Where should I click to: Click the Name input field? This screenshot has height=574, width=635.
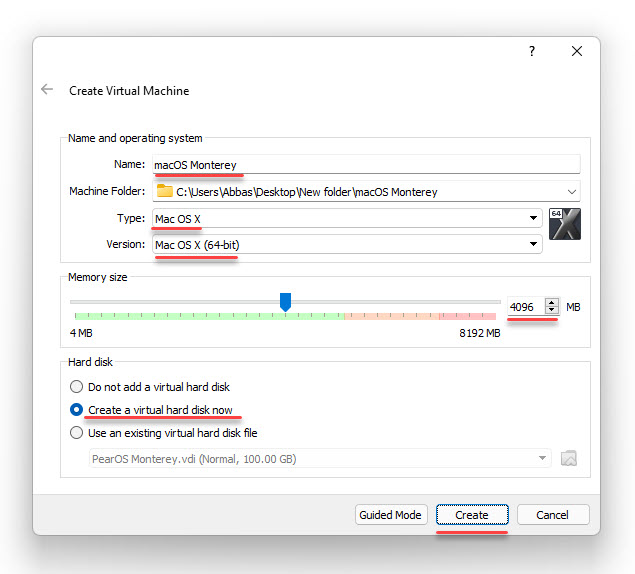coord(366,164)
